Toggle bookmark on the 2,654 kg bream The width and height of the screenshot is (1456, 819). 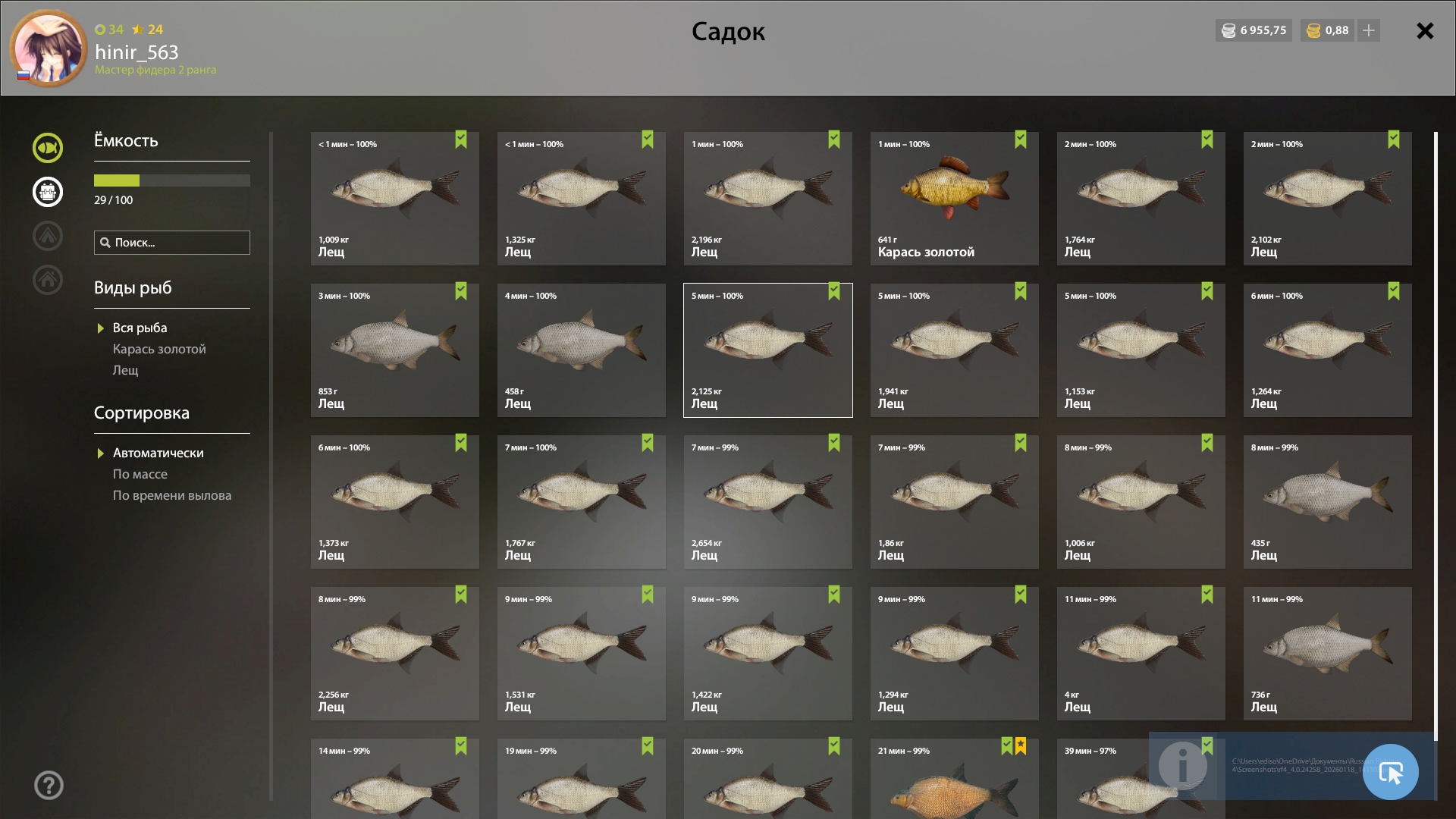point(833,443)
